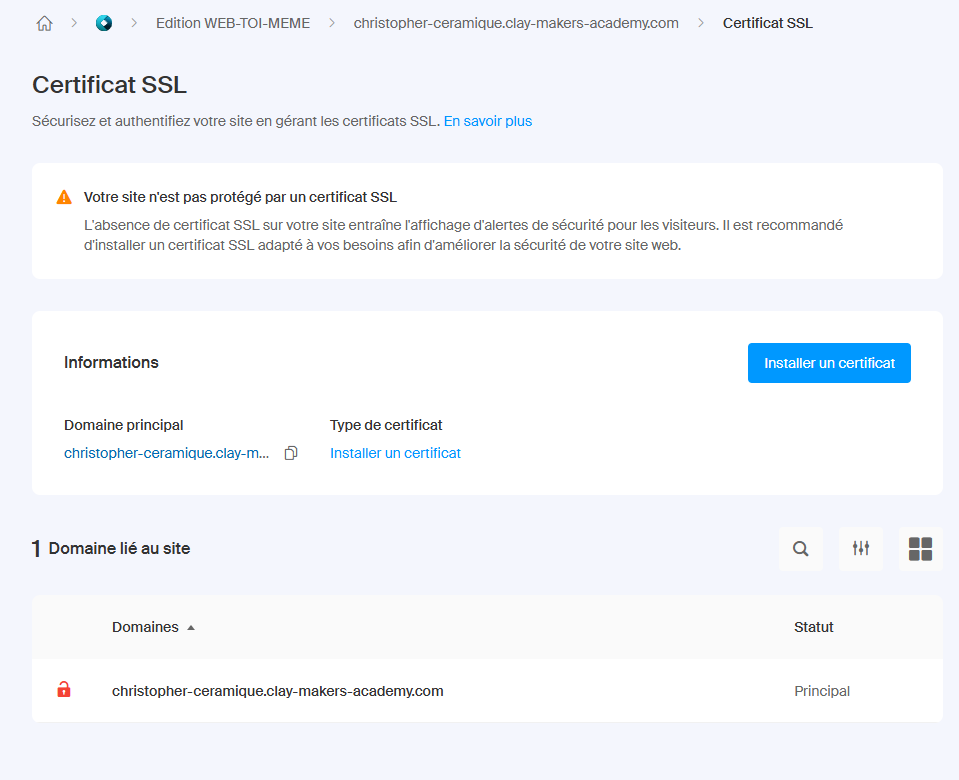Image resolution: width=959 pixels, height=780 pixels.
Task: Click the orange warning triangle icon
Action: tap(64, 197)
